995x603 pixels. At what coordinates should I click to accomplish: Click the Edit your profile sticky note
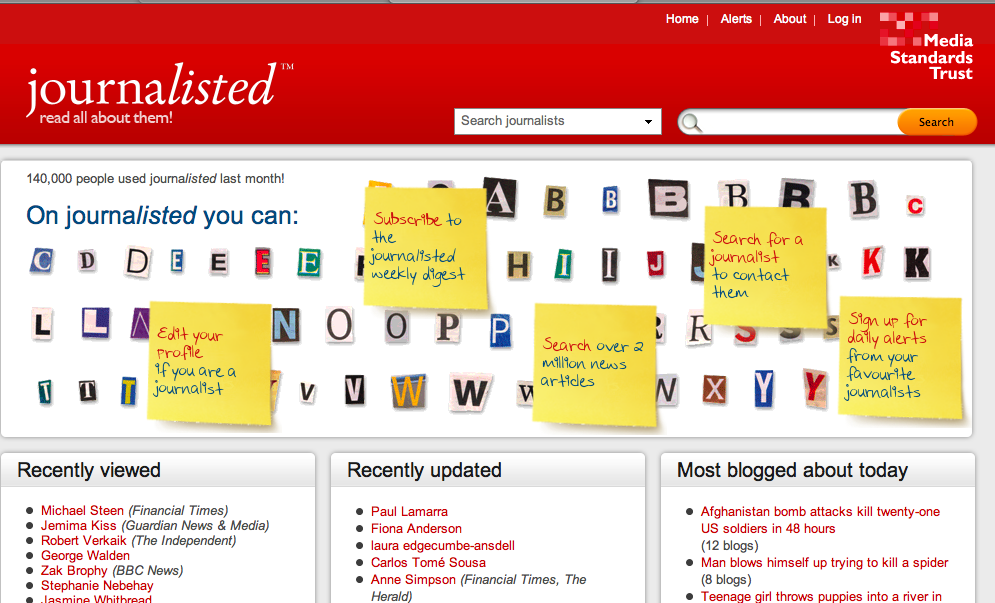point(210,362)
